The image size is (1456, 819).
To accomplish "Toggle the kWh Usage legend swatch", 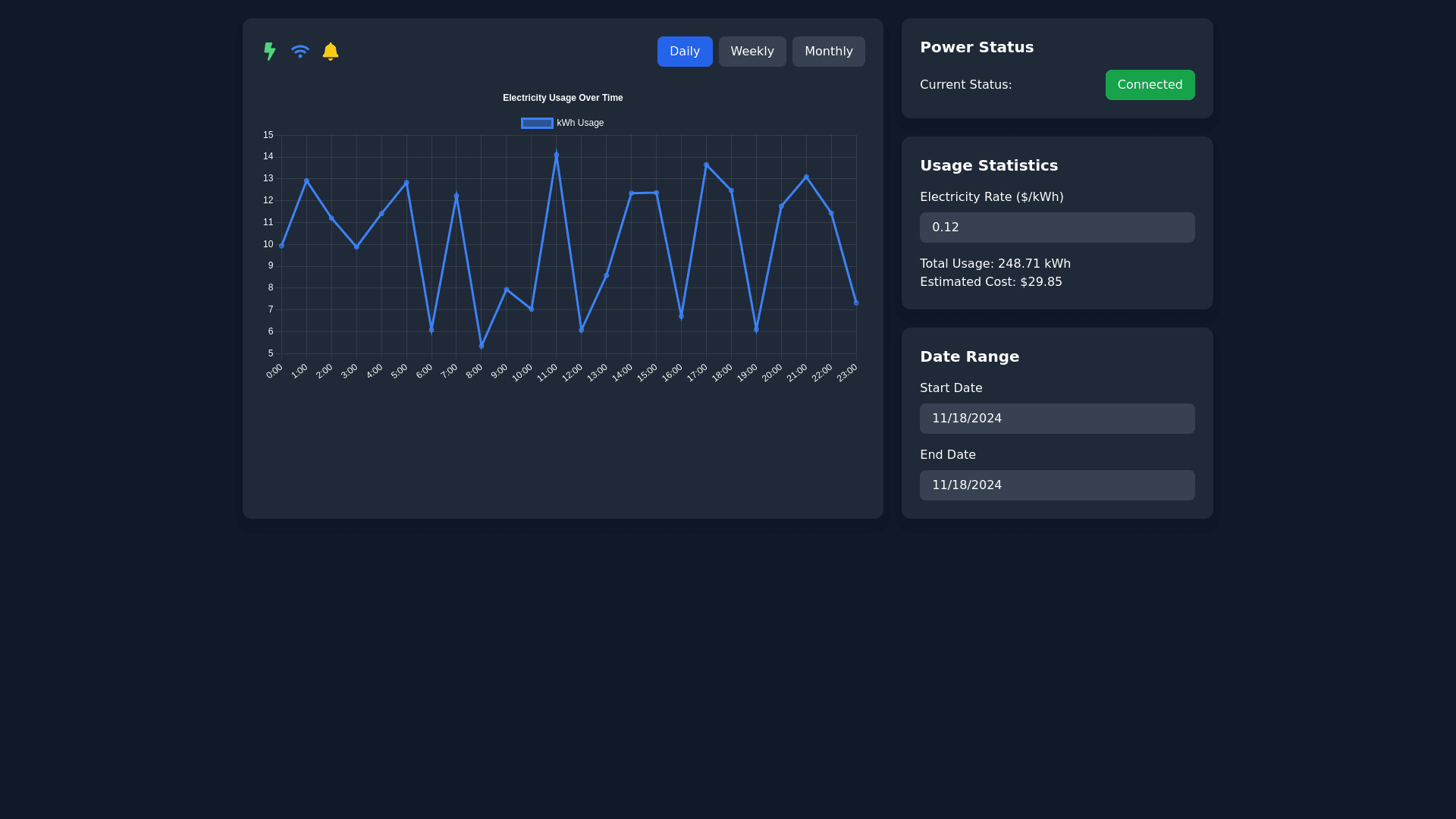I will click(x=537, y=123).
